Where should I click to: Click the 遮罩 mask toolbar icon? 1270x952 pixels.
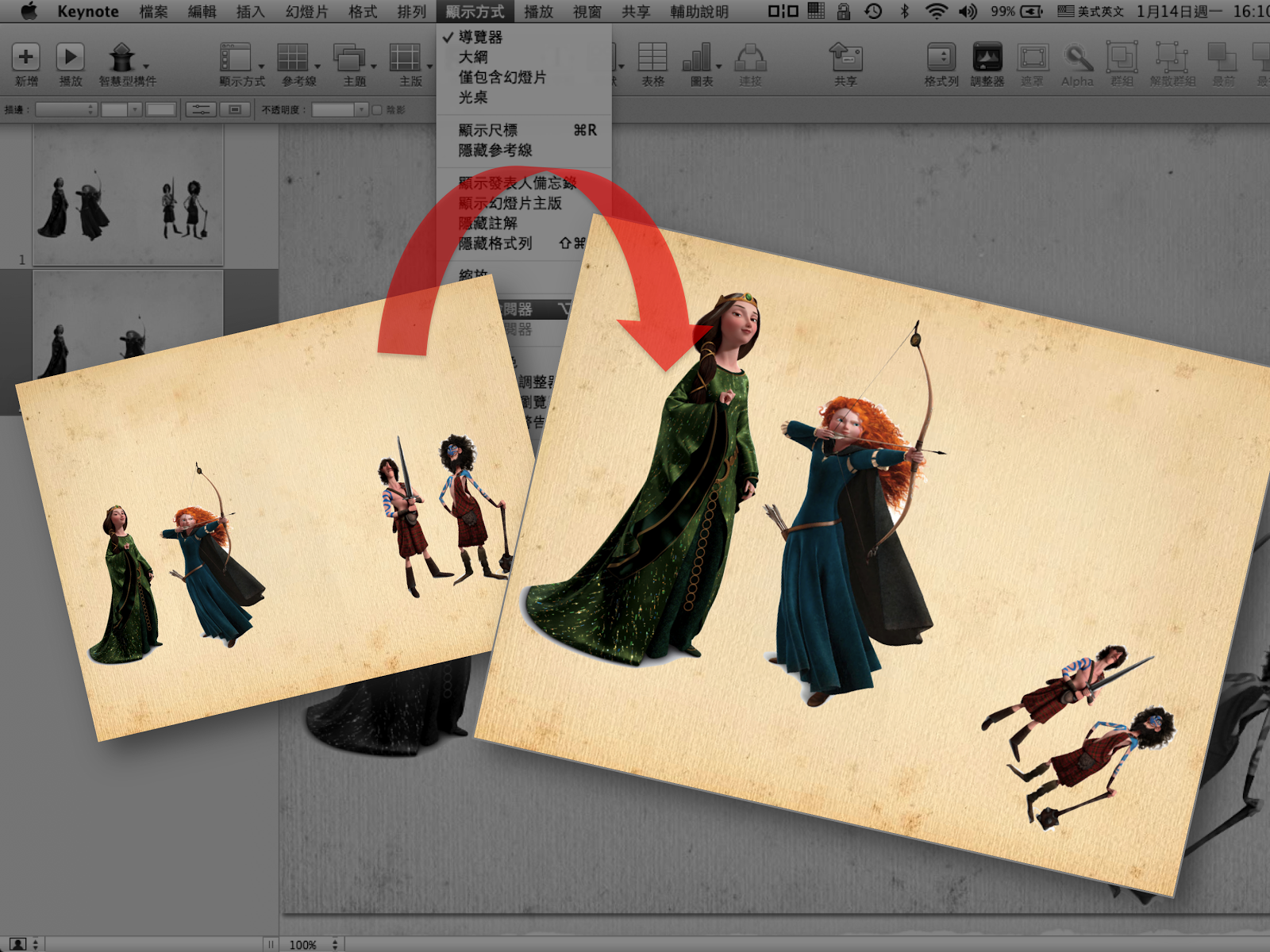(1033, 57)
